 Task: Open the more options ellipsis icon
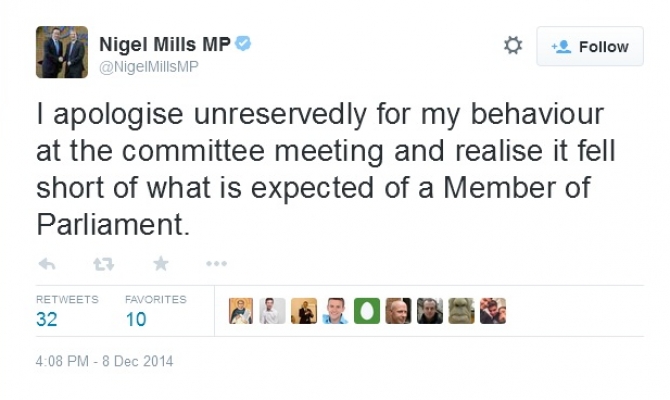click(x=216, y=264)
